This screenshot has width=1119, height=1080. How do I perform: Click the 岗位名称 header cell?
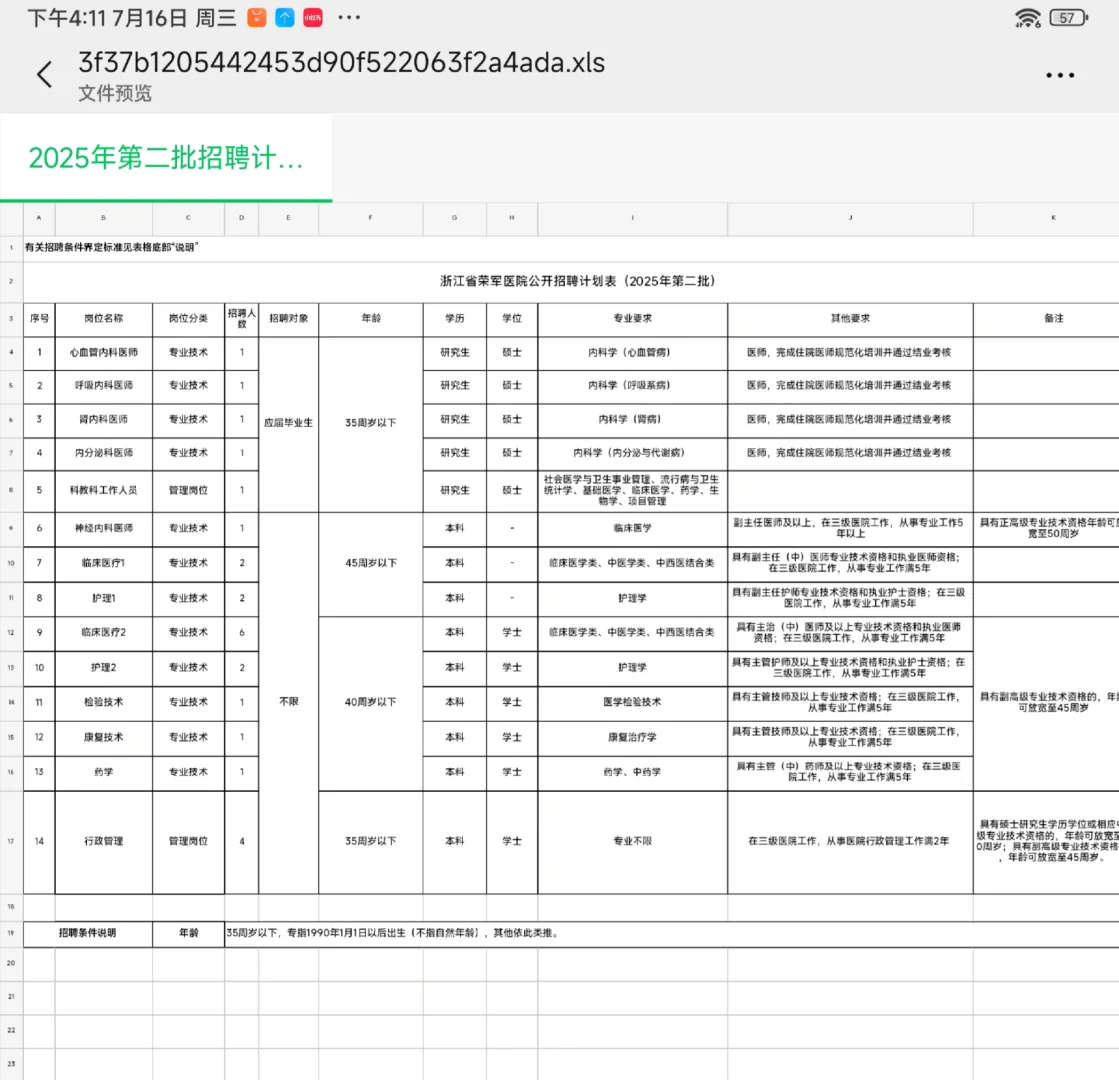click(x=103, y=318)
